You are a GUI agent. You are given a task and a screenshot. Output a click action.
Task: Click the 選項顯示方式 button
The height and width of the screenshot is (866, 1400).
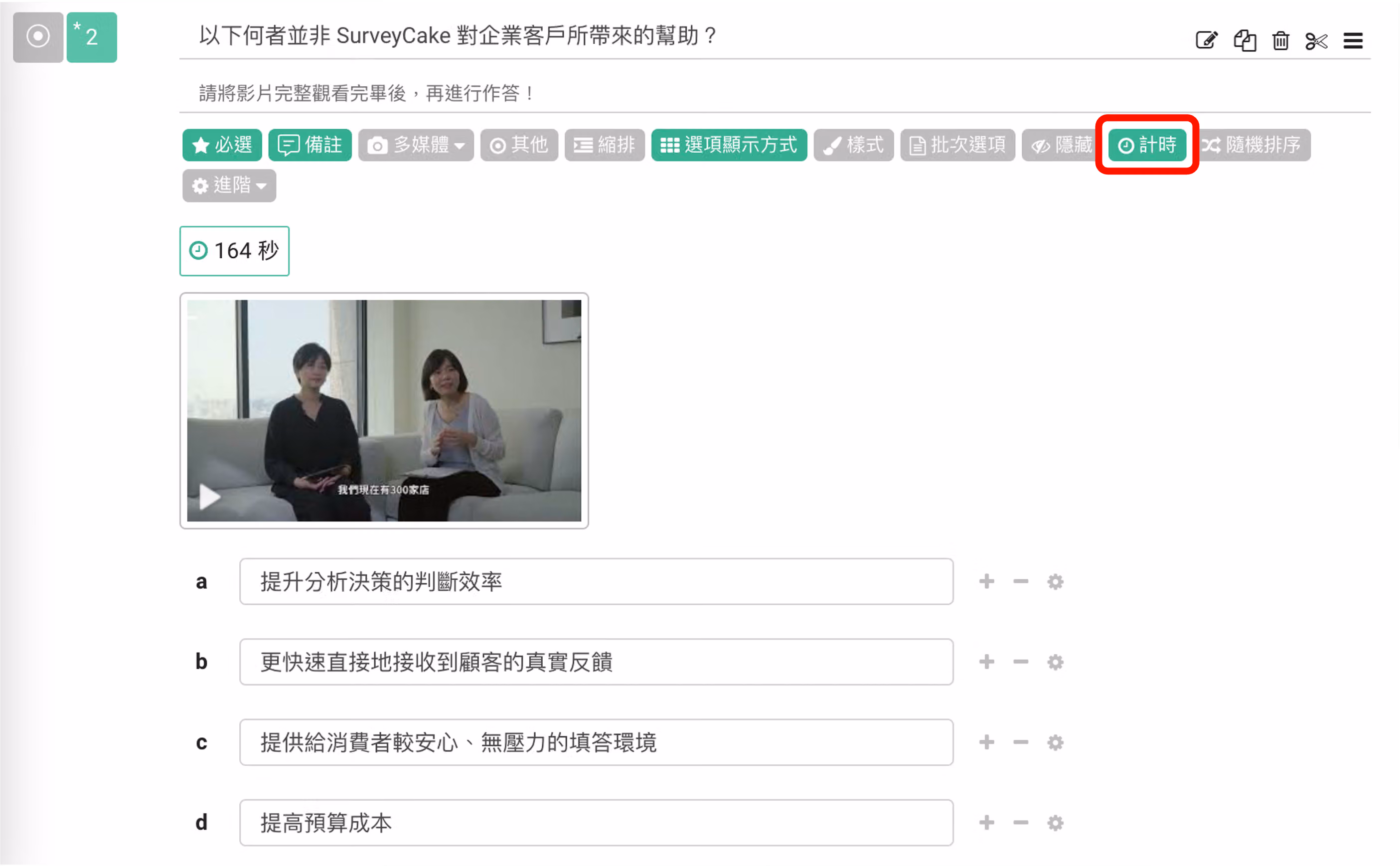coord(729,145)
